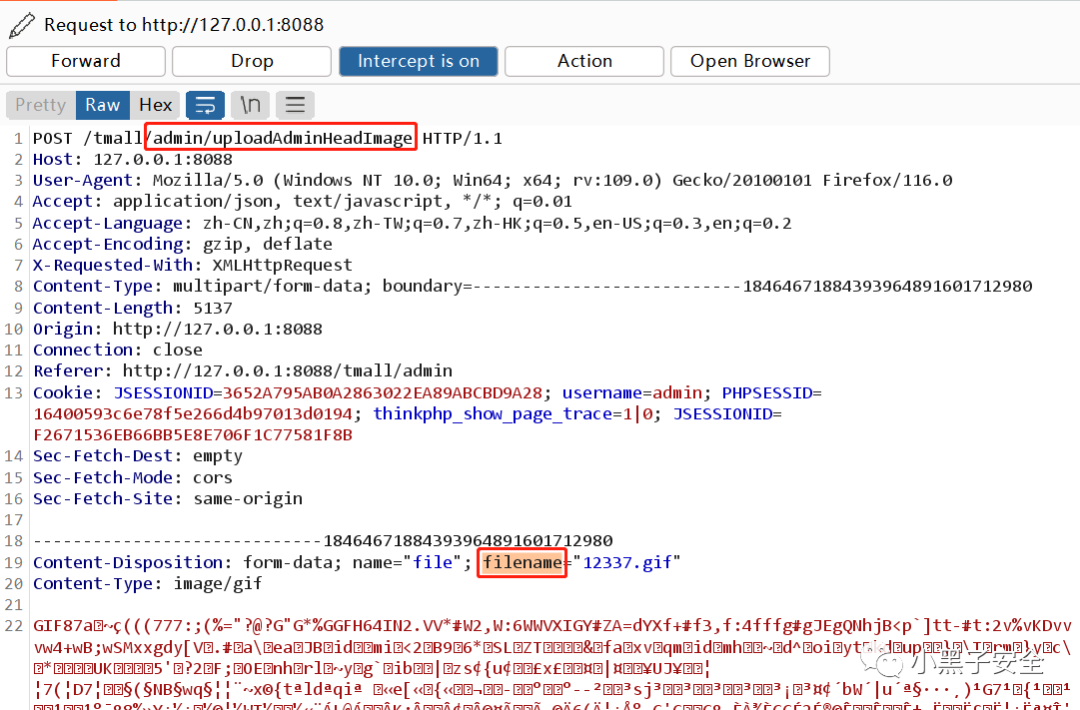The image size is (1080, 710).
Task: Click the Referer header line
Action: pos(242,371)
